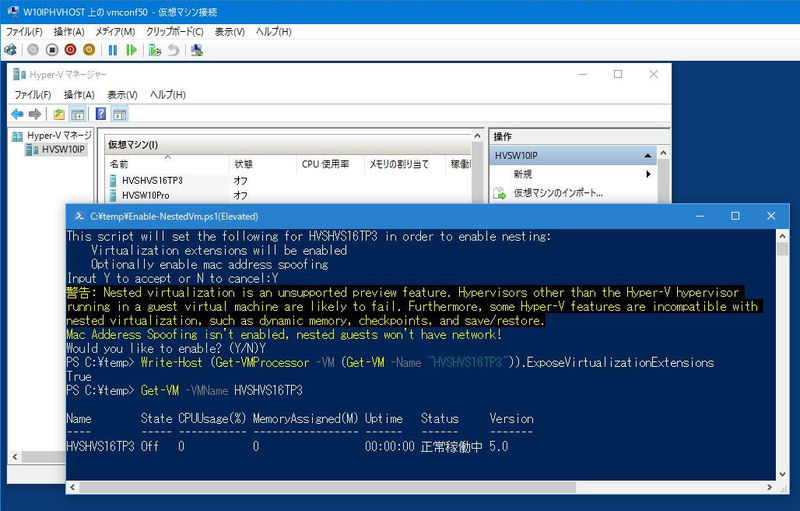Click 仮想マシンのインポート... action
The height and width of the screenshot is (511, 800).
558,193
